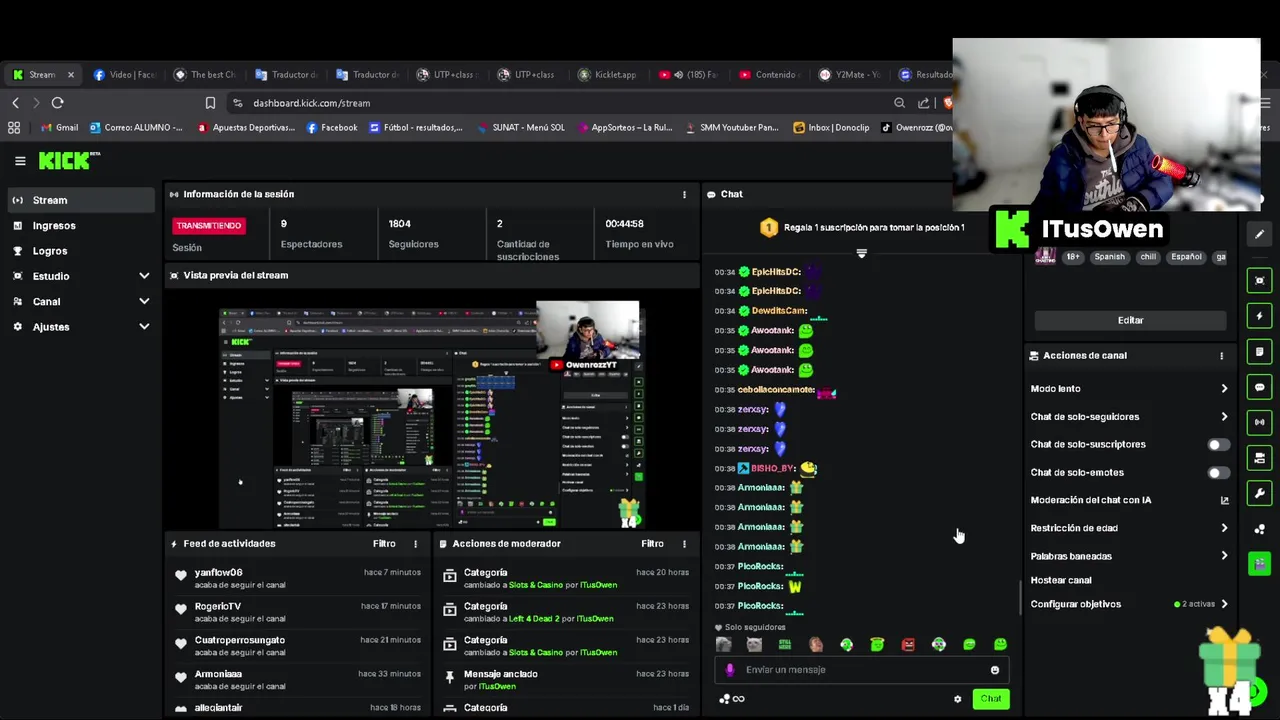
Task: Select Ingresos in left sidebar
Action: coord(80,226)
